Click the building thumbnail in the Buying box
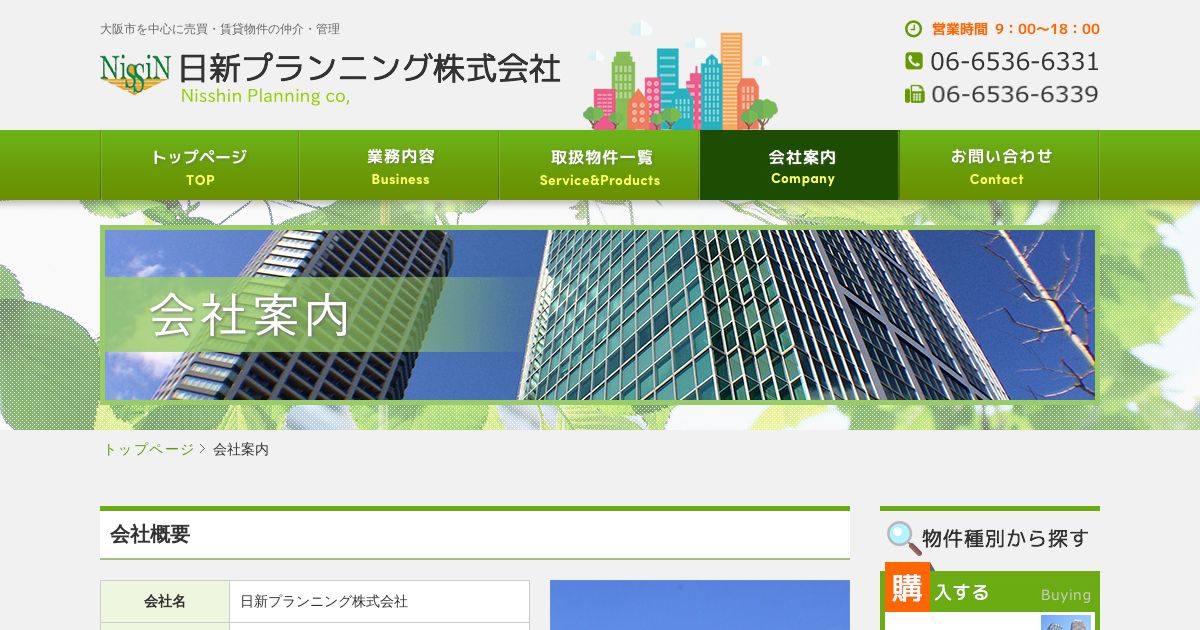Image resolution: width=1200 pixels, height=630 pixels. [1066, 622]
